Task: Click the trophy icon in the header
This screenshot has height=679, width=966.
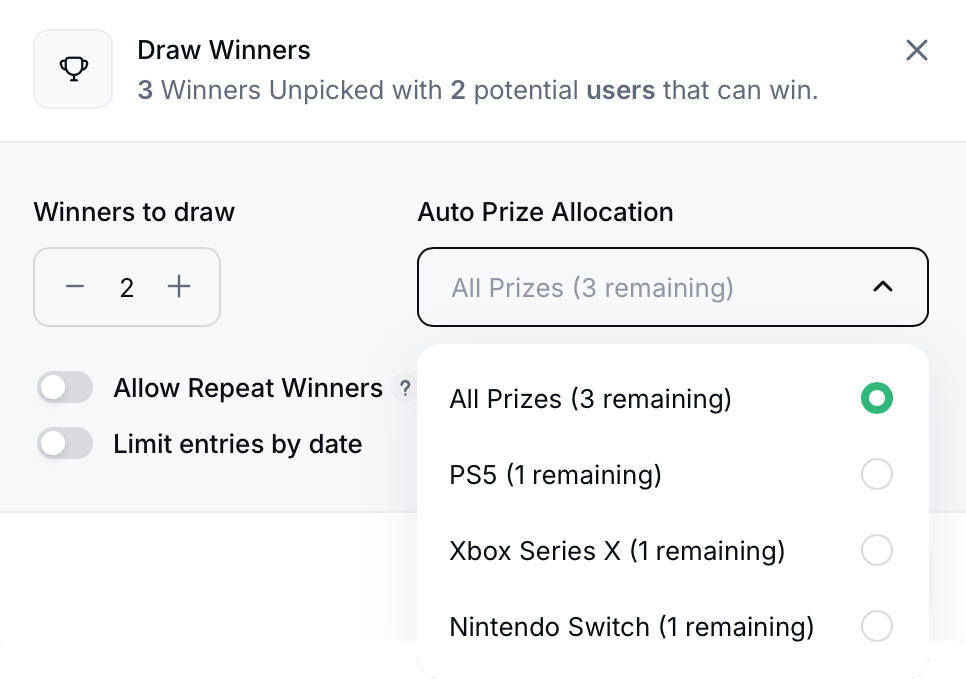Action: click(72, 68)
